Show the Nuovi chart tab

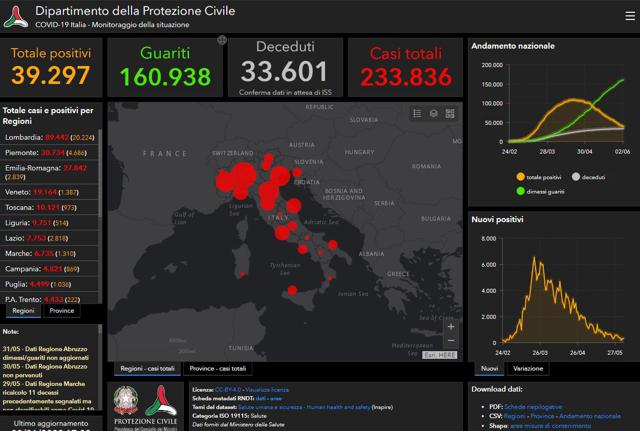tap(489, 369)
